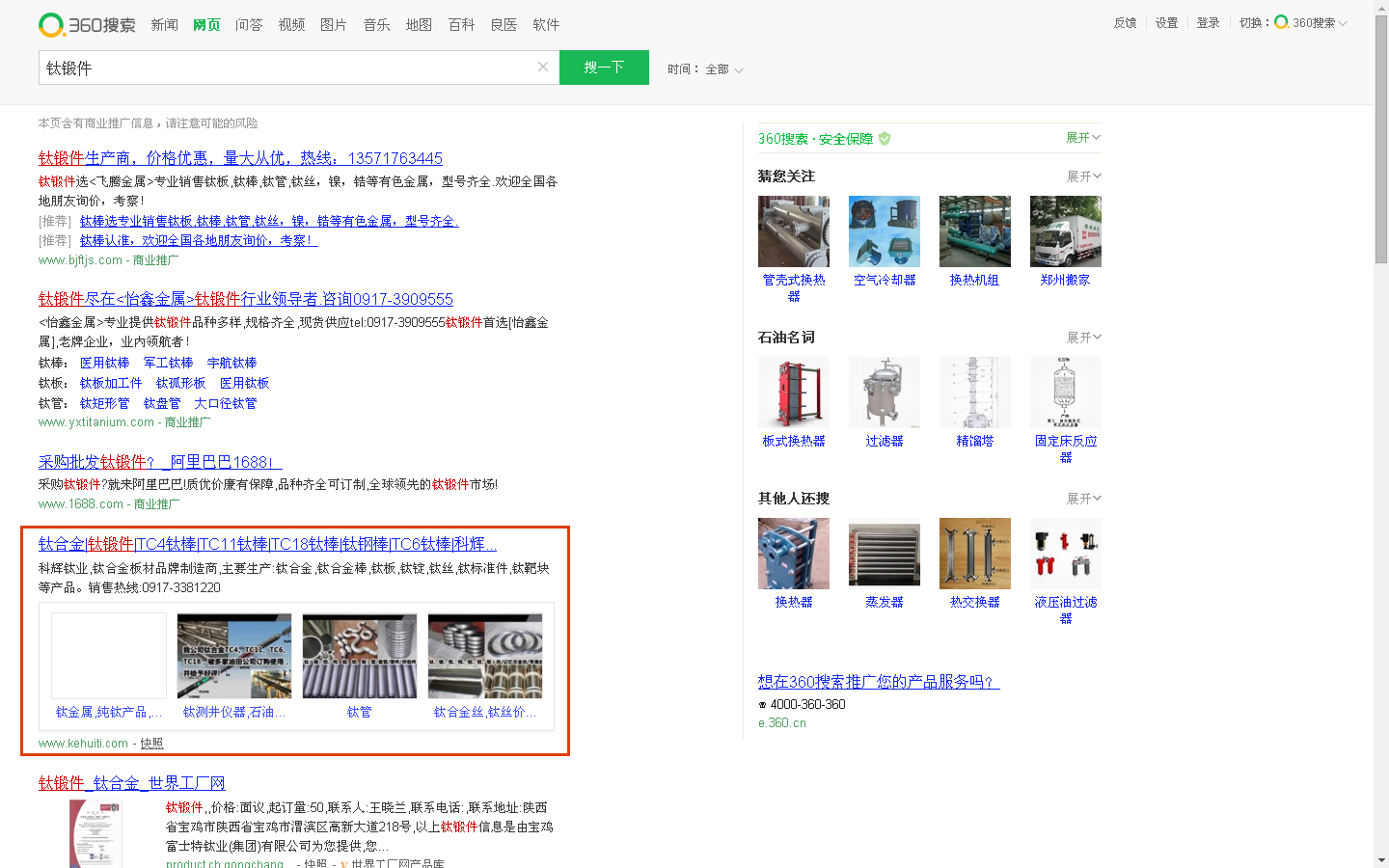Viewport: 1389px width, 868px height.
Task: Click the 军工钛棒 sublink
Action: 168,363
